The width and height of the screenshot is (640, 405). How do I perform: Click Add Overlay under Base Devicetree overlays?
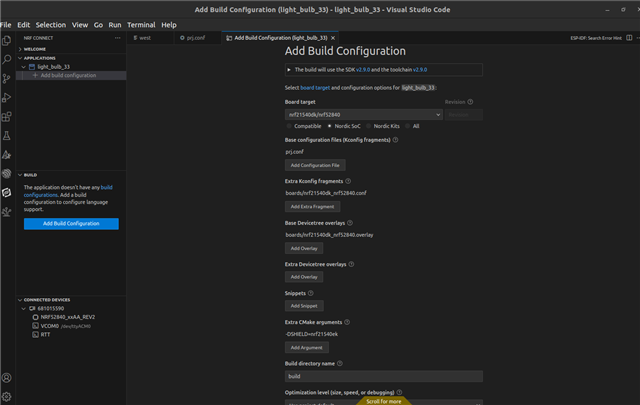(x=304, y=248)
